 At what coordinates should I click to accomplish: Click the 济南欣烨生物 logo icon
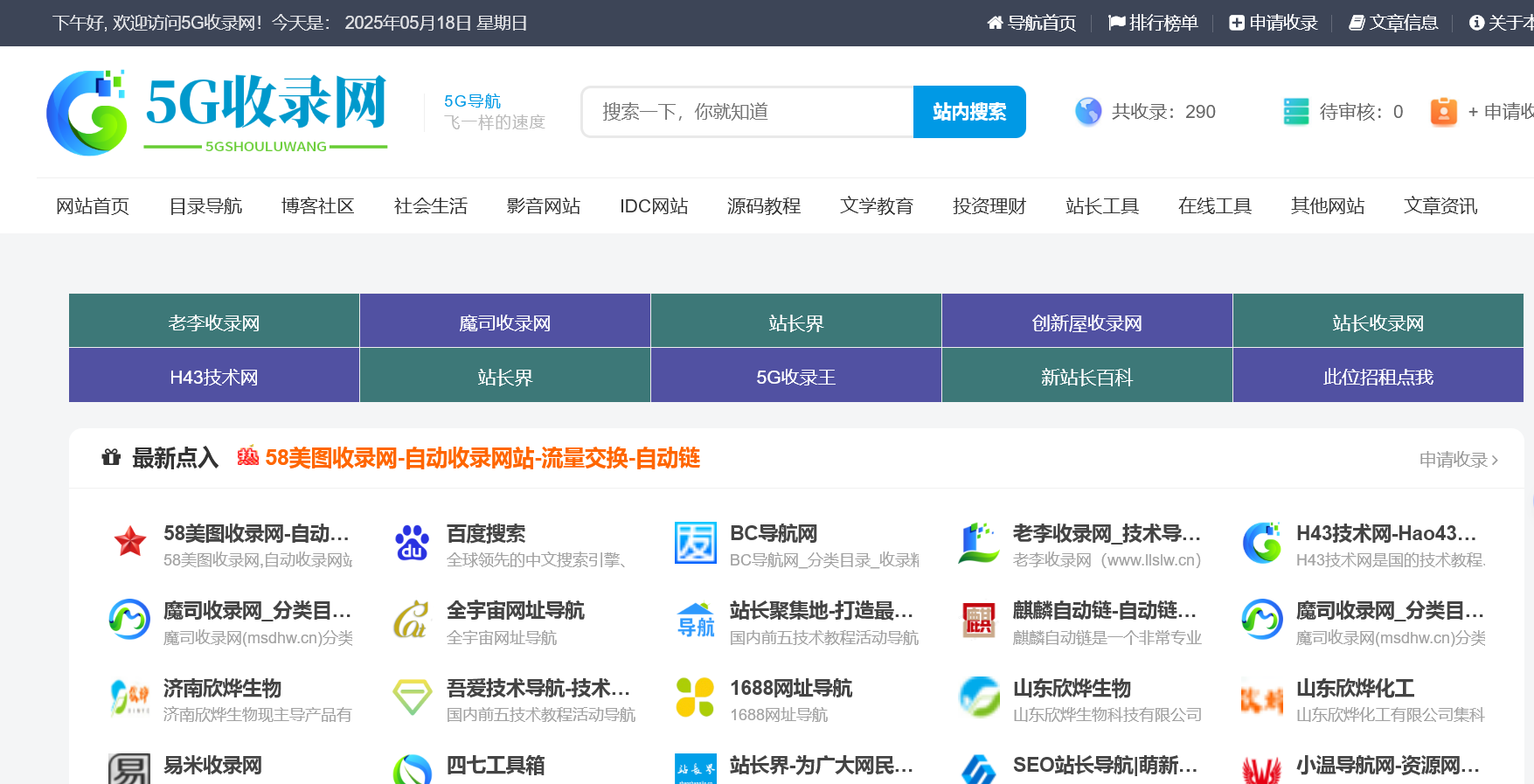(129, 697)
